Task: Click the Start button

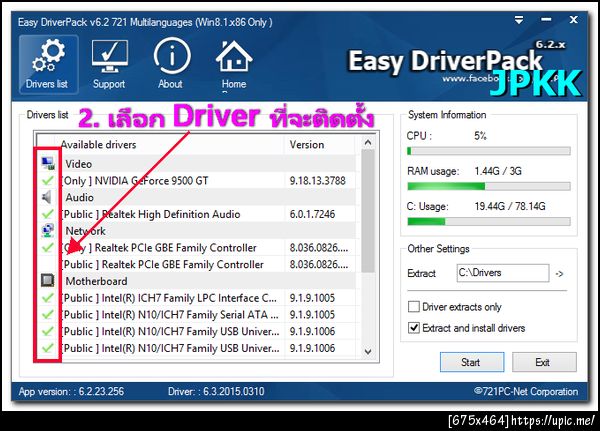Action: click(472, 362)
